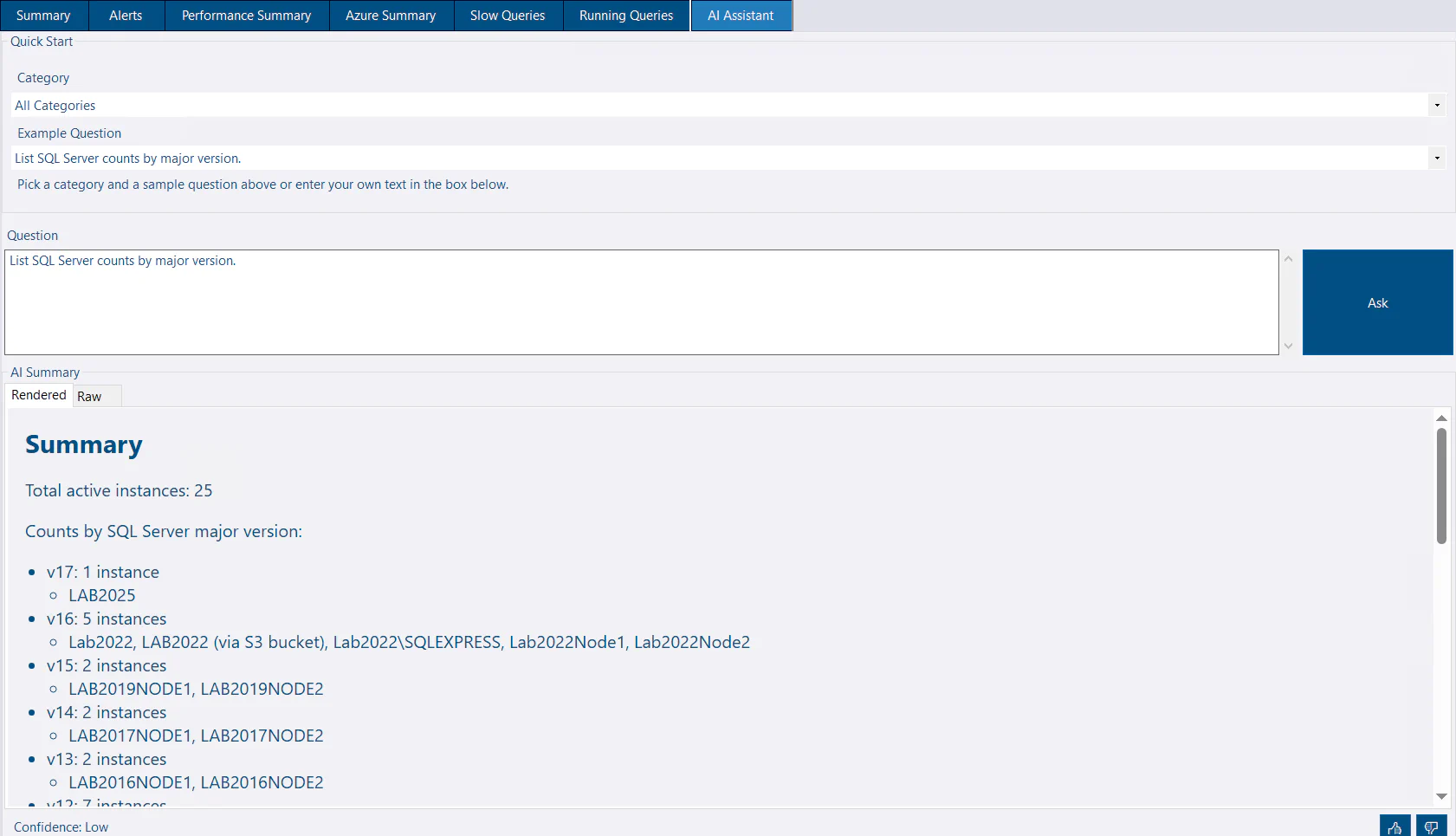Give thumbs down feedback on the answer
Viewport: 1456px width, 836px height.
click(1431, 826)
